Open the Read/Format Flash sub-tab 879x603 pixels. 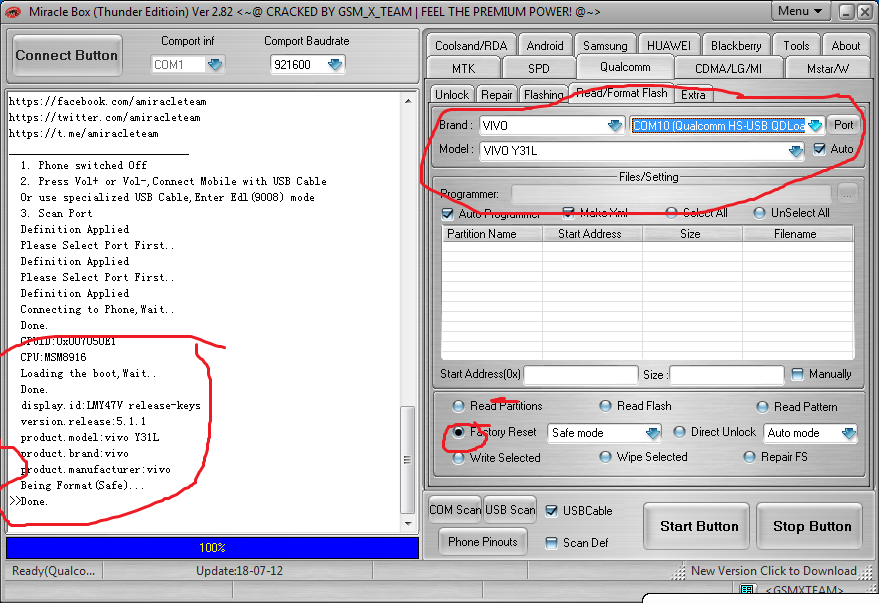[622, 92]
